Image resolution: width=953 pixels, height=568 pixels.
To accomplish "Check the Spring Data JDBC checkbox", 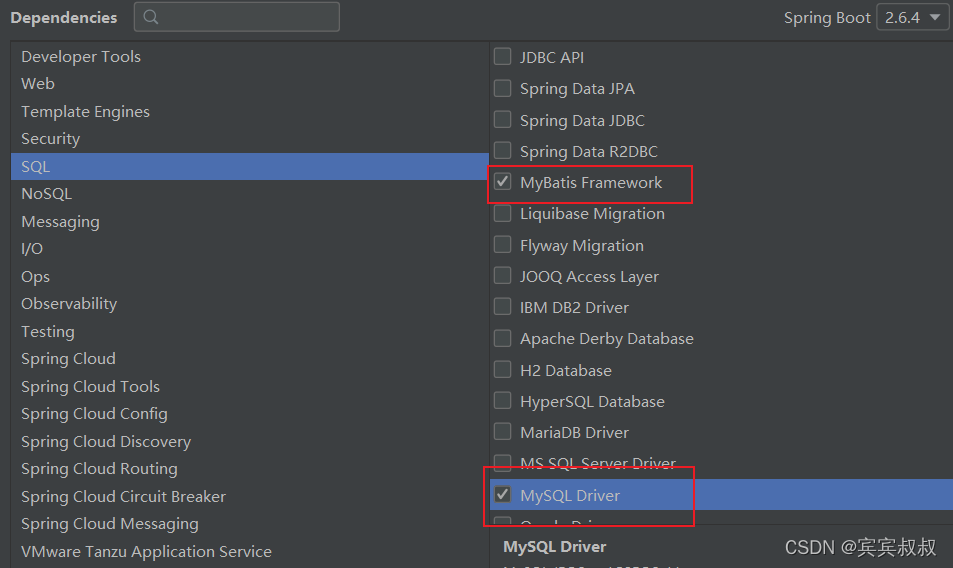I will coord(503,120).
